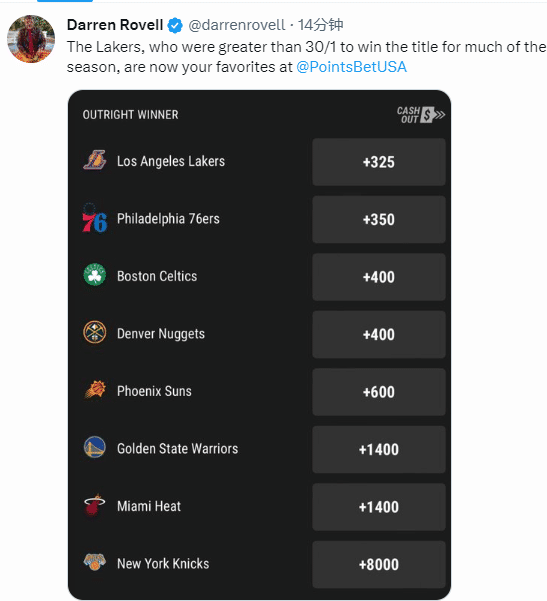Image resolution: width=547 pixels, height=601 pixels.
Task: Select the Miami Heat +1400 odds
Action: click(x=379, y=507)
